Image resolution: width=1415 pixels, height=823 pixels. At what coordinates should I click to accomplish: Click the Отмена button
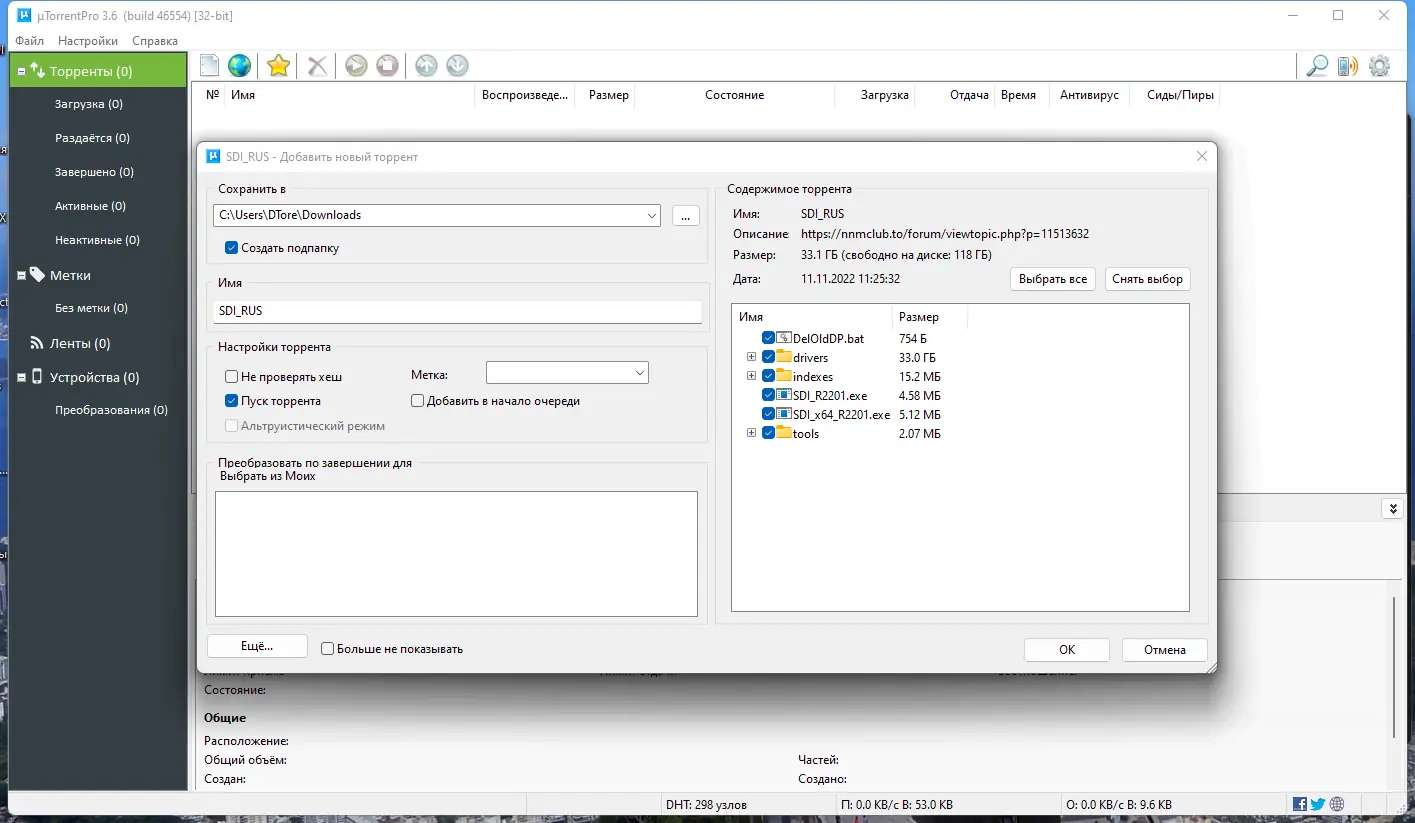pyautogui.click(x=1165, y=650)
